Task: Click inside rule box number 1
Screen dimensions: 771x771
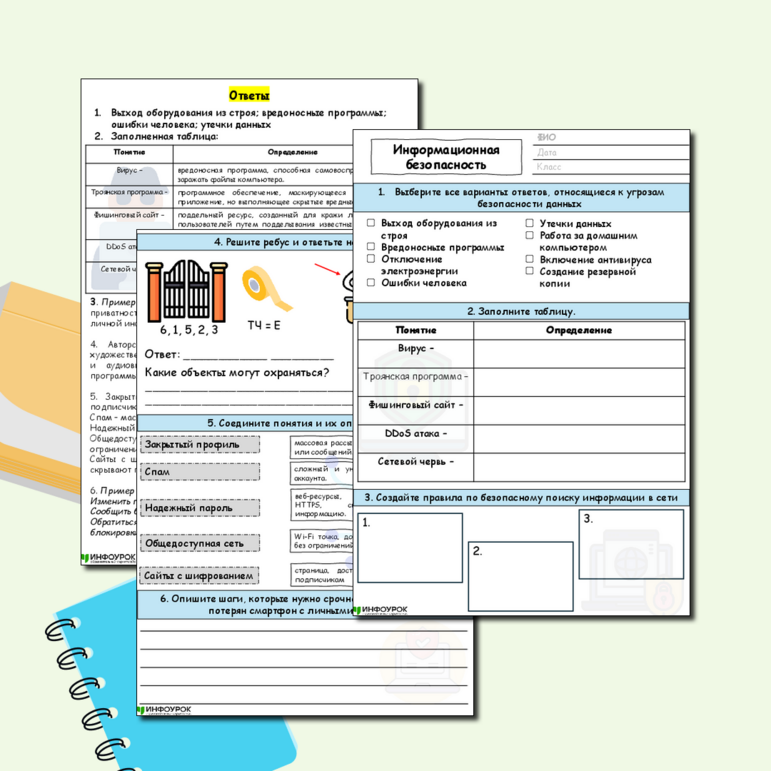Action: (411, 548)
